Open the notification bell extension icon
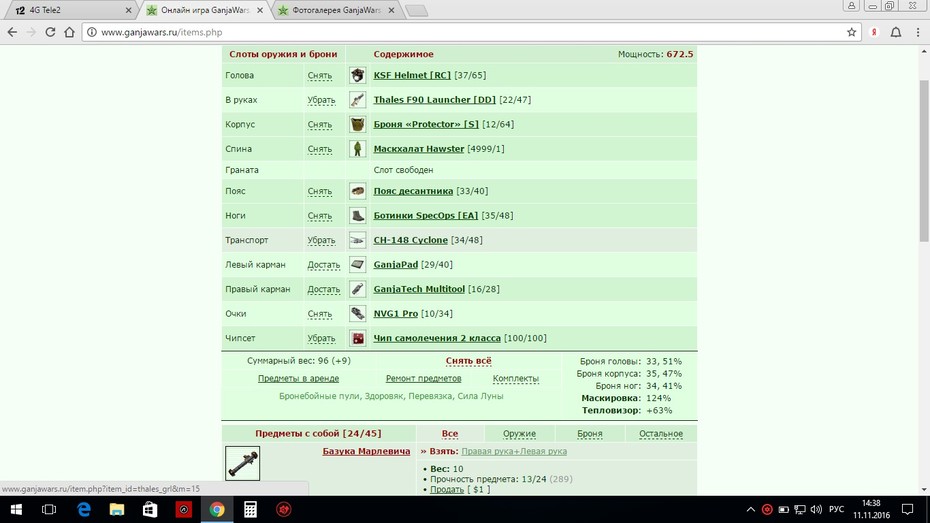The image size is (930, 523). pyautogui.click(x=896, y=32)
